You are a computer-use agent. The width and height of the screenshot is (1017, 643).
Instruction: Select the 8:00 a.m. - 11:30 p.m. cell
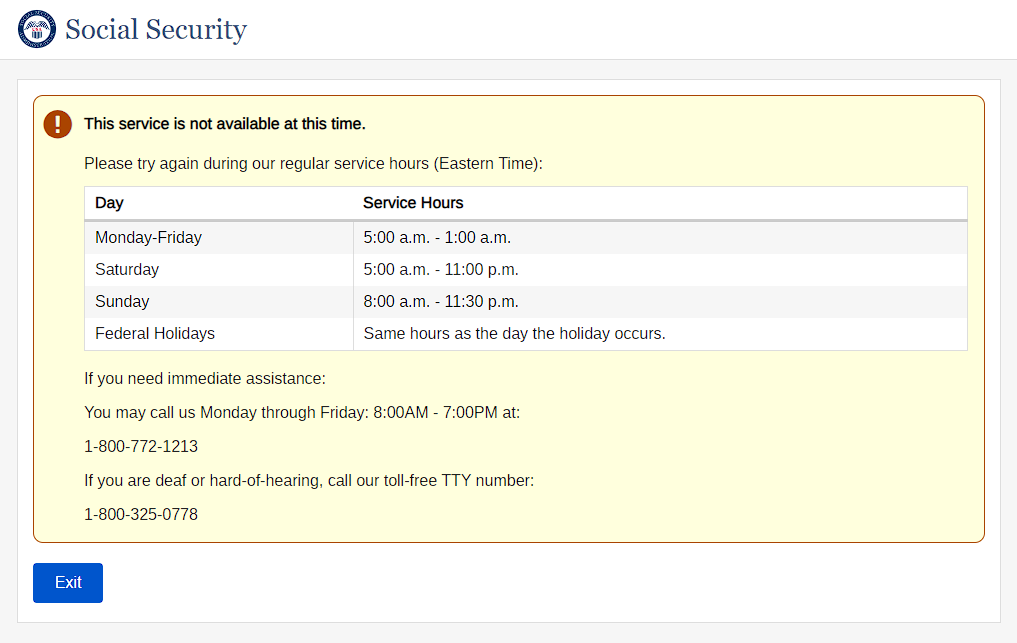[441, 302]
